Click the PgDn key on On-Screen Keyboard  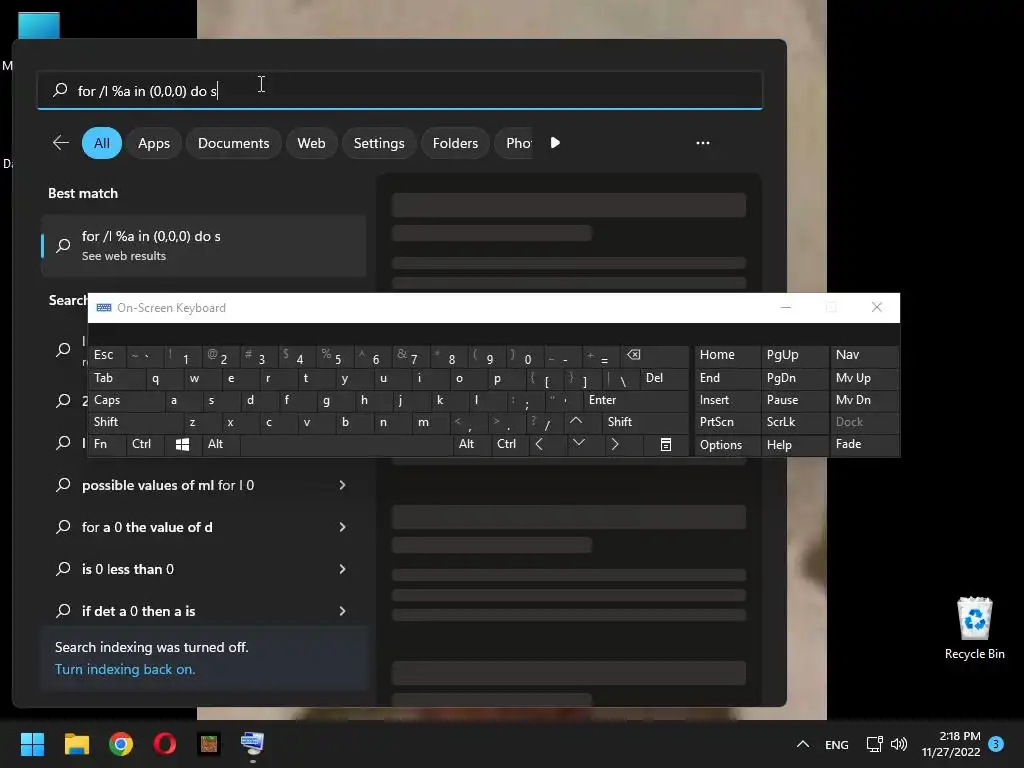[794, 379]
